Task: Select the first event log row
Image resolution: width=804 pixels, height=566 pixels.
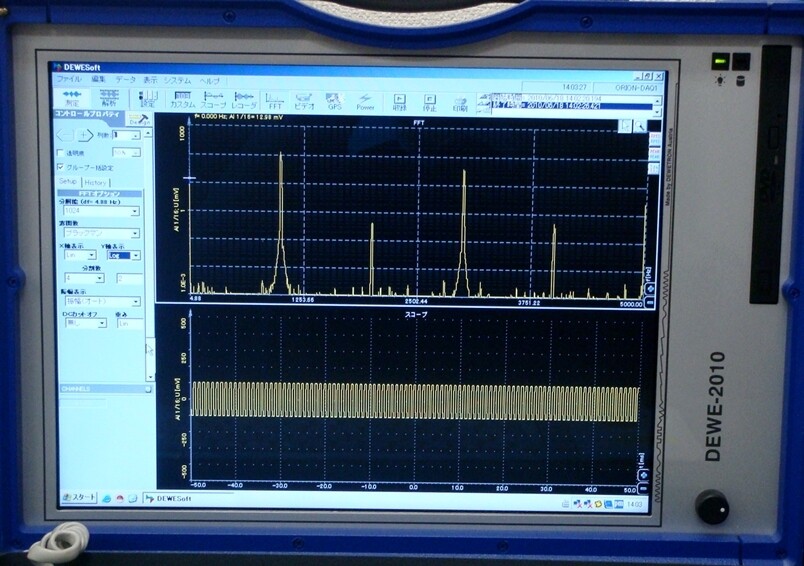Action: 571,98
